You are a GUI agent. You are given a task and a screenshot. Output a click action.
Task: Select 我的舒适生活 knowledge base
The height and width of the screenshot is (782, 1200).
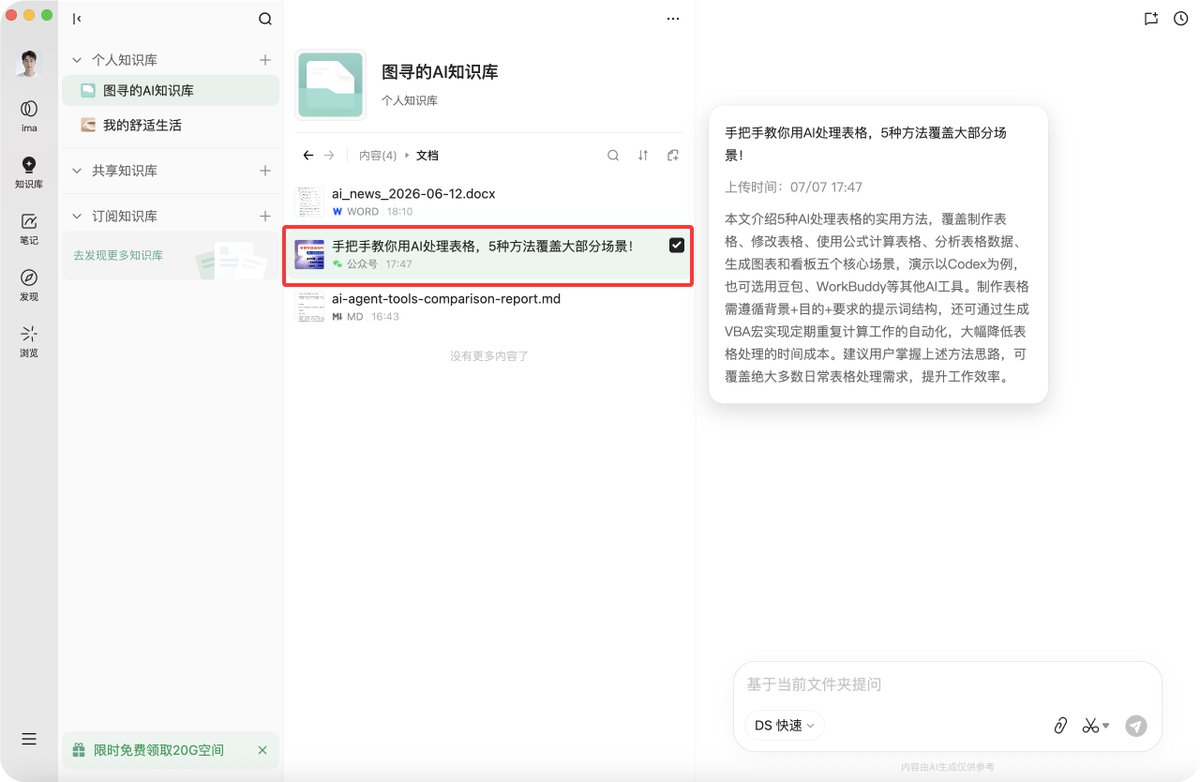point(170,125)
